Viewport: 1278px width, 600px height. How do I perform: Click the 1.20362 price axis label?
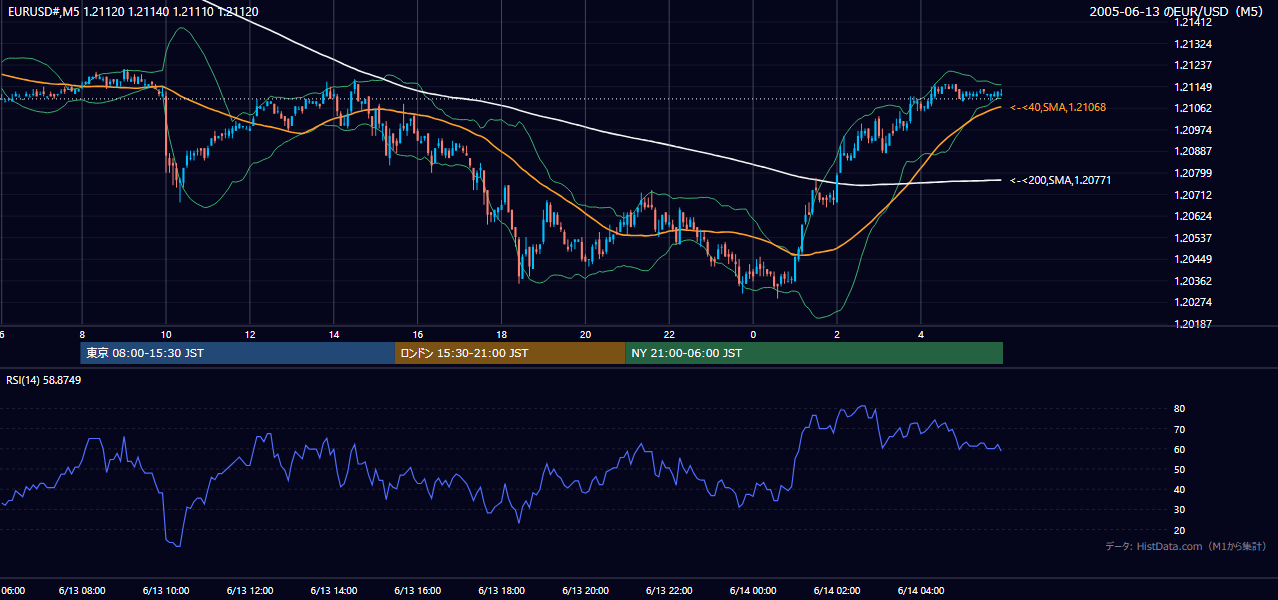click(x=1193, y=281)
